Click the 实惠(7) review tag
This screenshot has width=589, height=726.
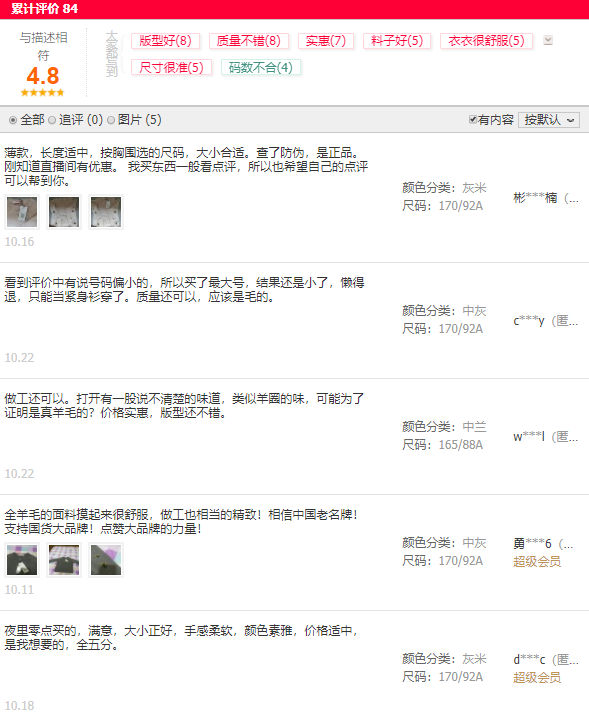tap(326, 41)
